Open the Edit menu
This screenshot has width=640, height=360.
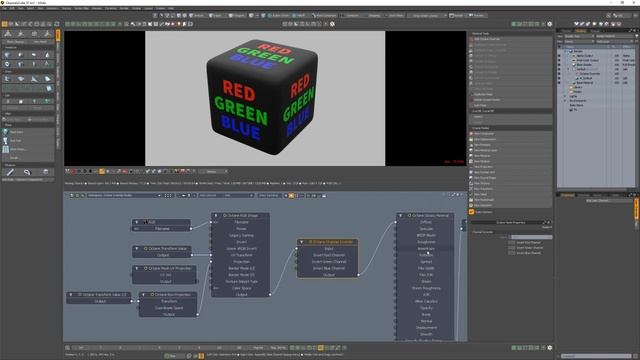[x=12, y=8]
